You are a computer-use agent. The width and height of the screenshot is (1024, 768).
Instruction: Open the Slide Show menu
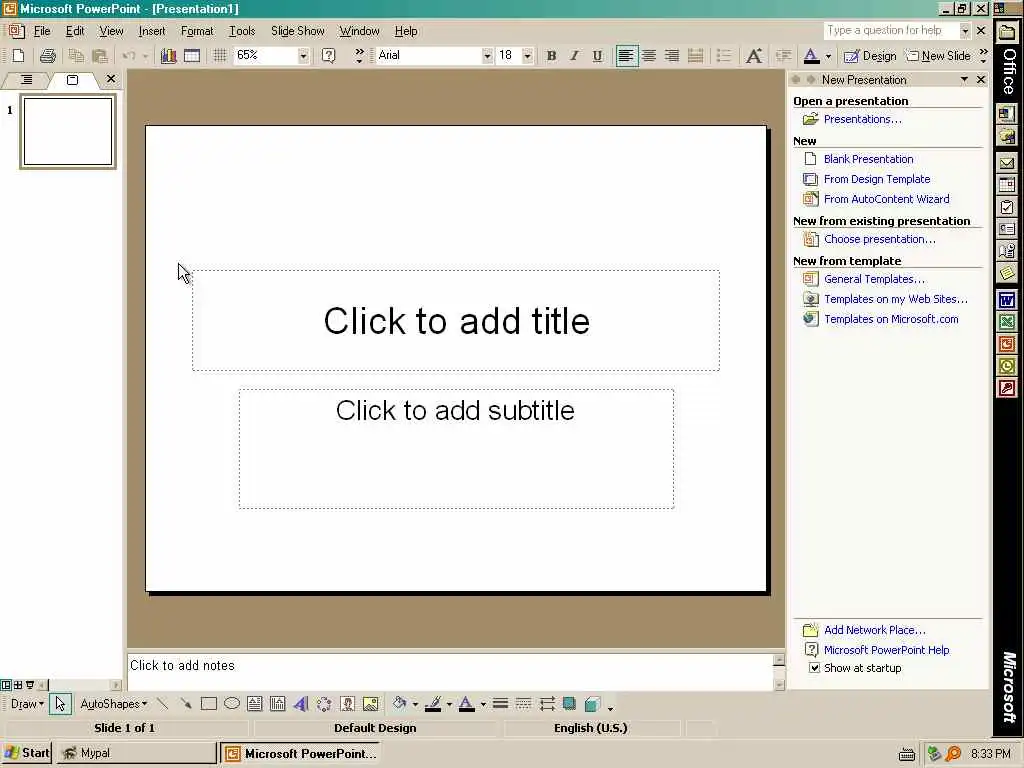298,31
